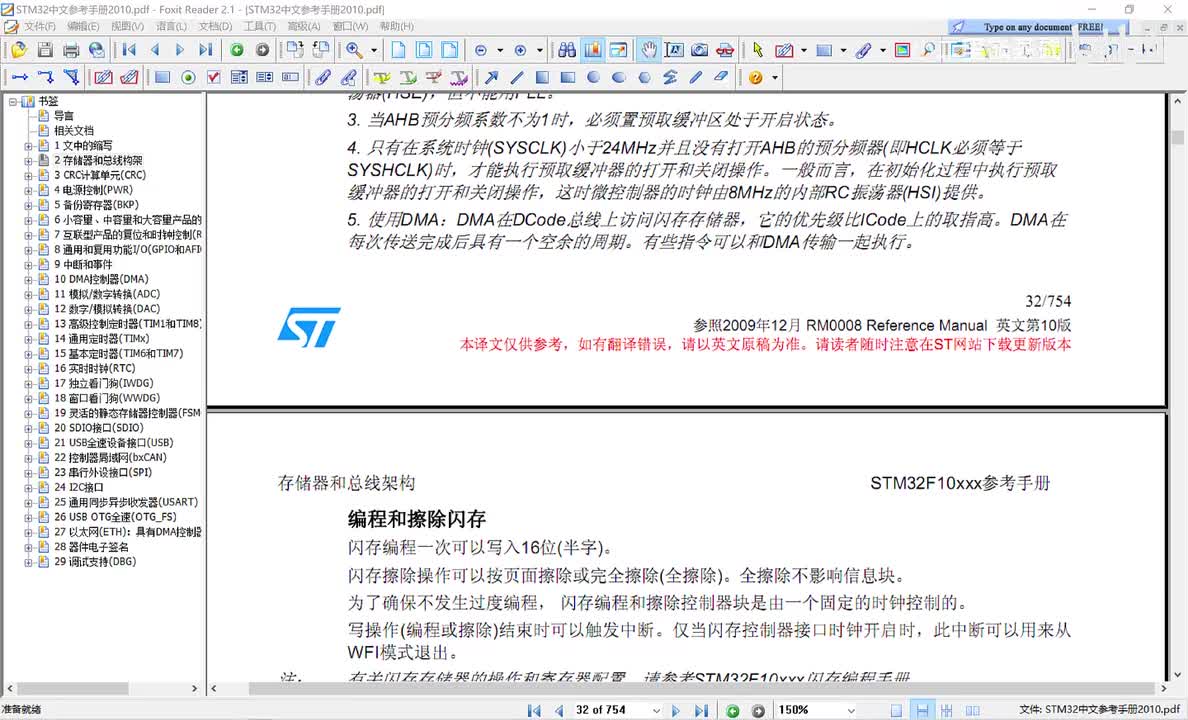The image size is (1188, 720).
Task: Click the zoom in plus circle icon
Action: coord(521,51)
